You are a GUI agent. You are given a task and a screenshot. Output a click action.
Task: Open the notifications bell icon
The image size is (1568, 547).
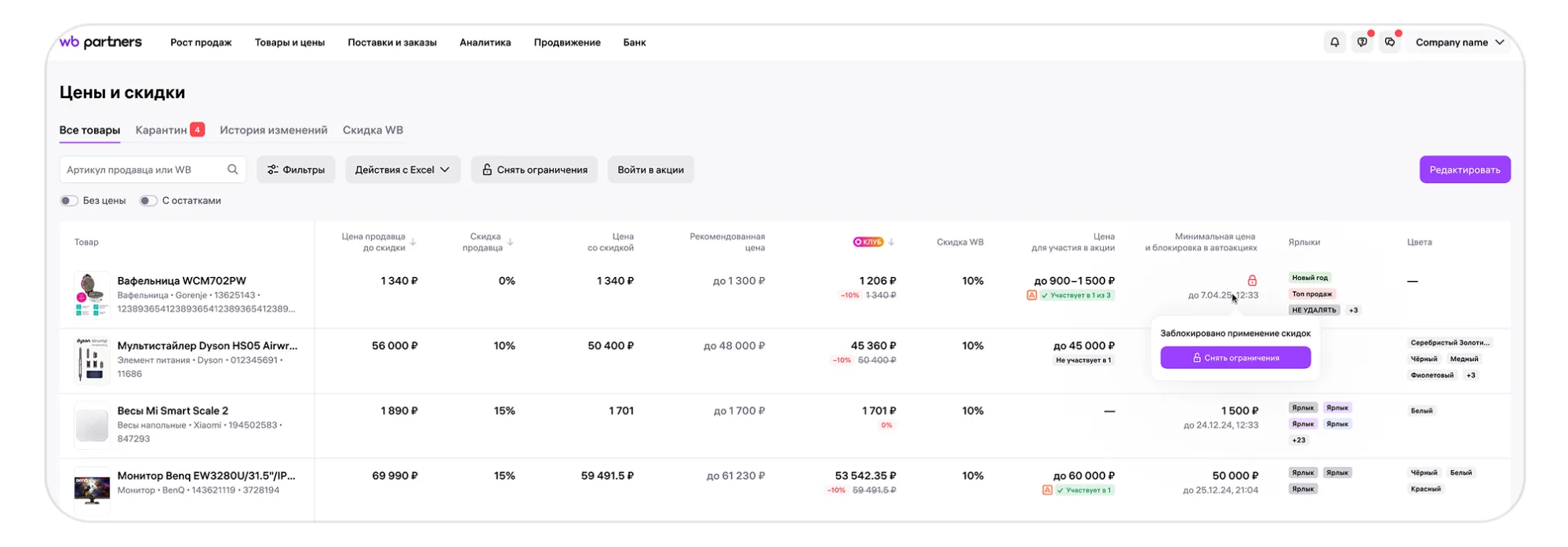(x=1334, y=42)
